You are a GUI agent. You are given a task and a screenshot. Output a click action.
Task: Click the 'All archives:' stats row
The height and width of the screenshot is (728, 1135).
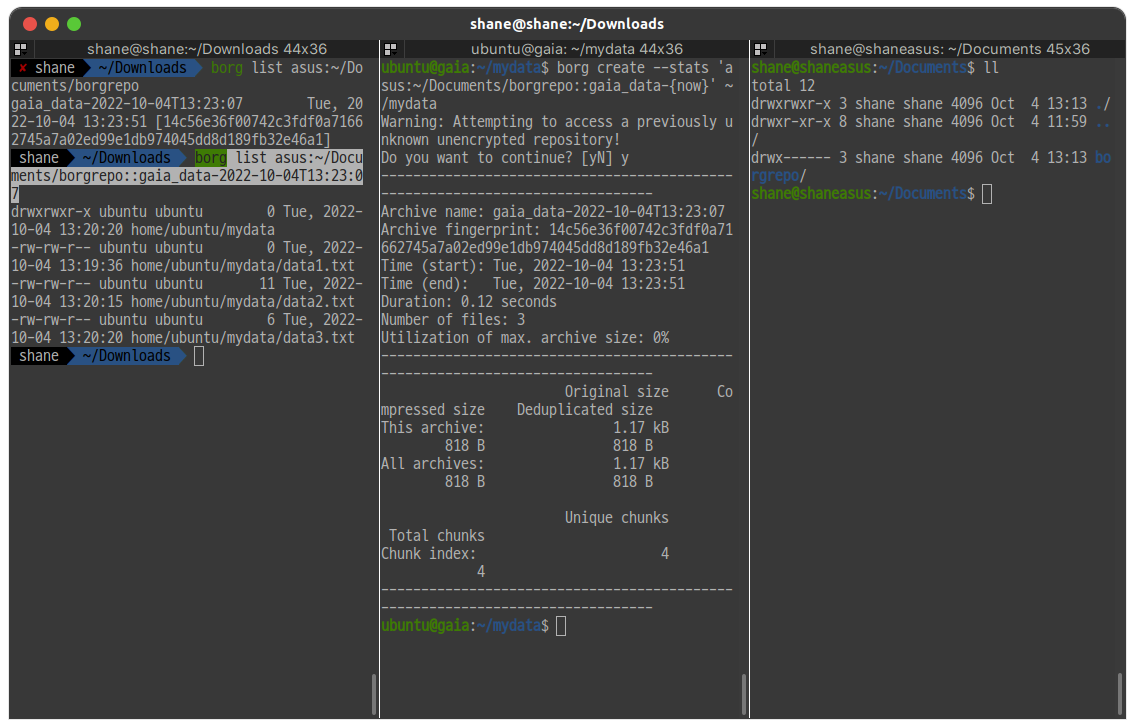coord(525,473)
